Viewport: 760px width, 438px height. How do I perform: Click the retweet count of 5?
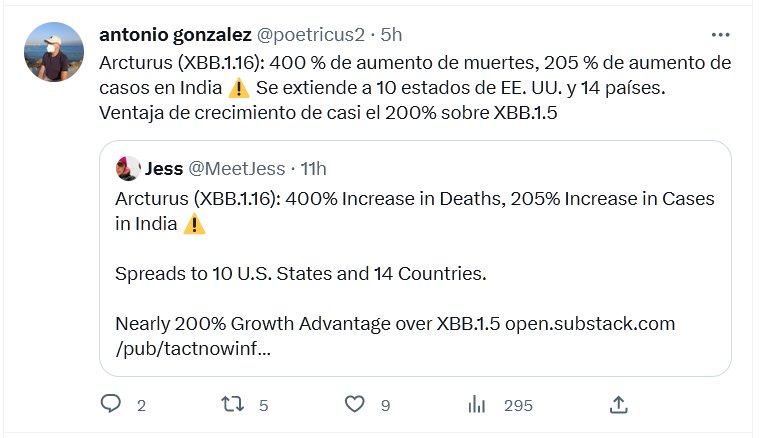[264, 405]
